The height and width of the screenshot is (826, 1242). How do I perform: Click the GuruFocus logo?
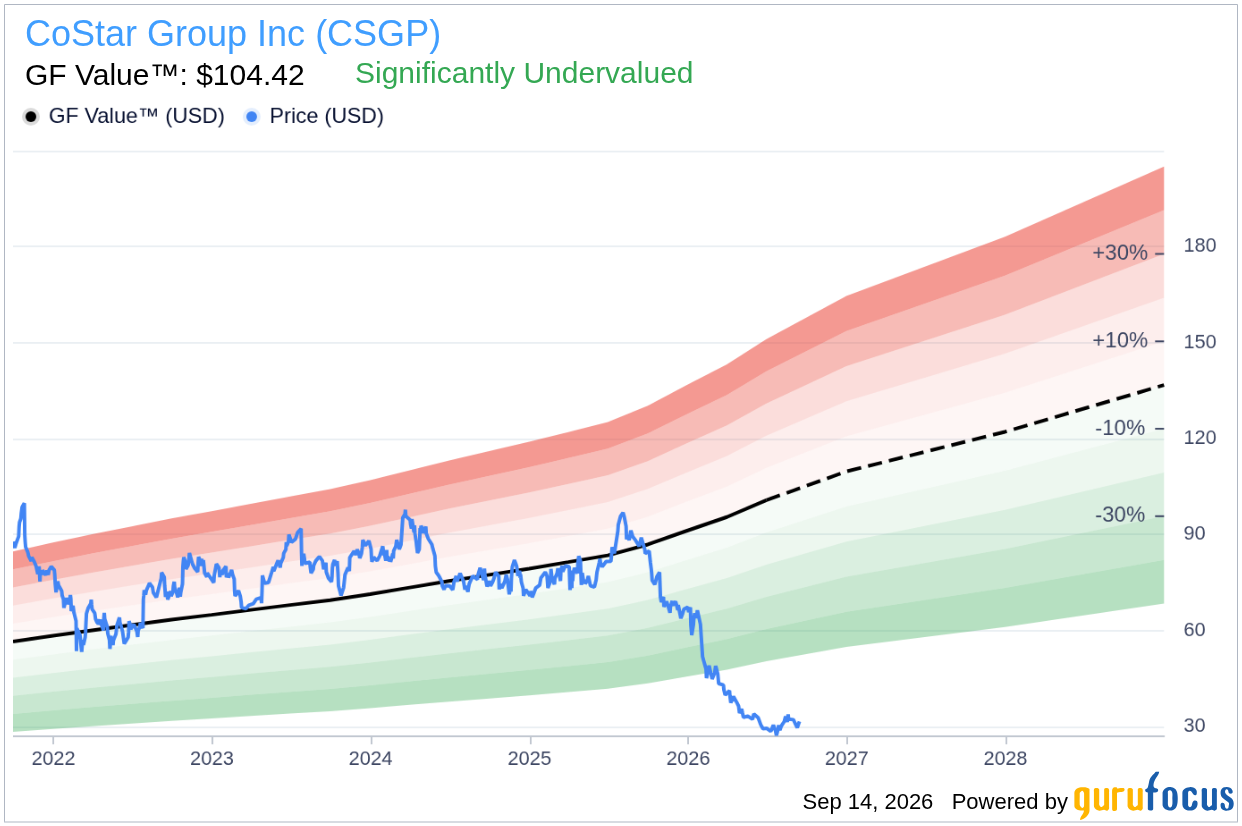tap(1154, 797)
